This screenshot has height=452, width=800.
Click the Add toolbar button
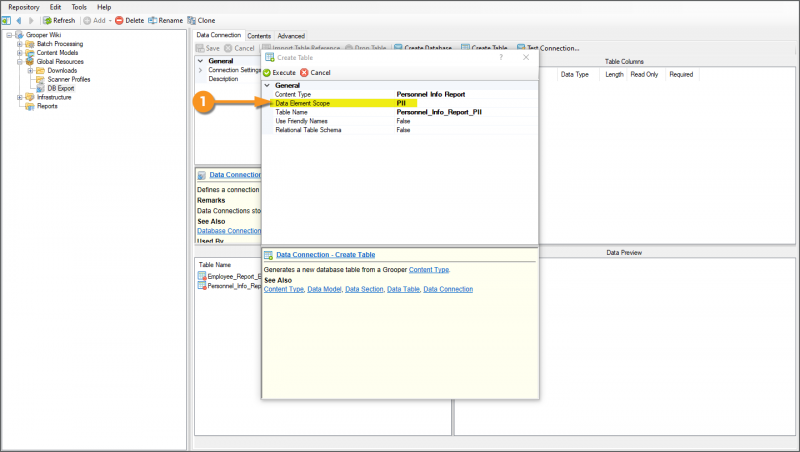pyautogui.click(x=95, y=20)
